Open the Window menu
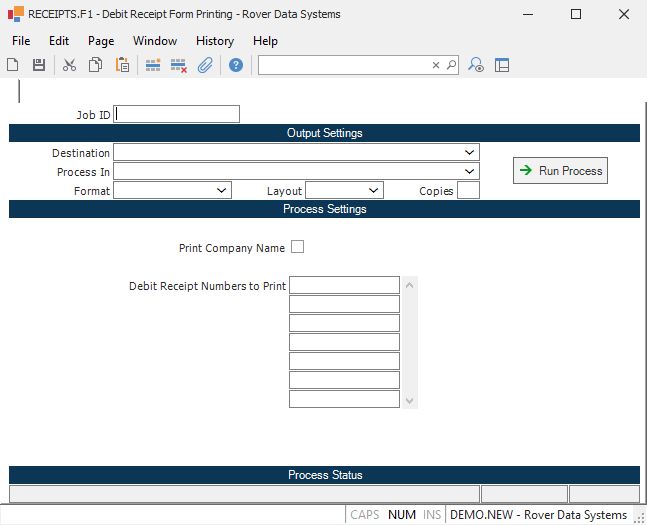 (x=155, y=41)
